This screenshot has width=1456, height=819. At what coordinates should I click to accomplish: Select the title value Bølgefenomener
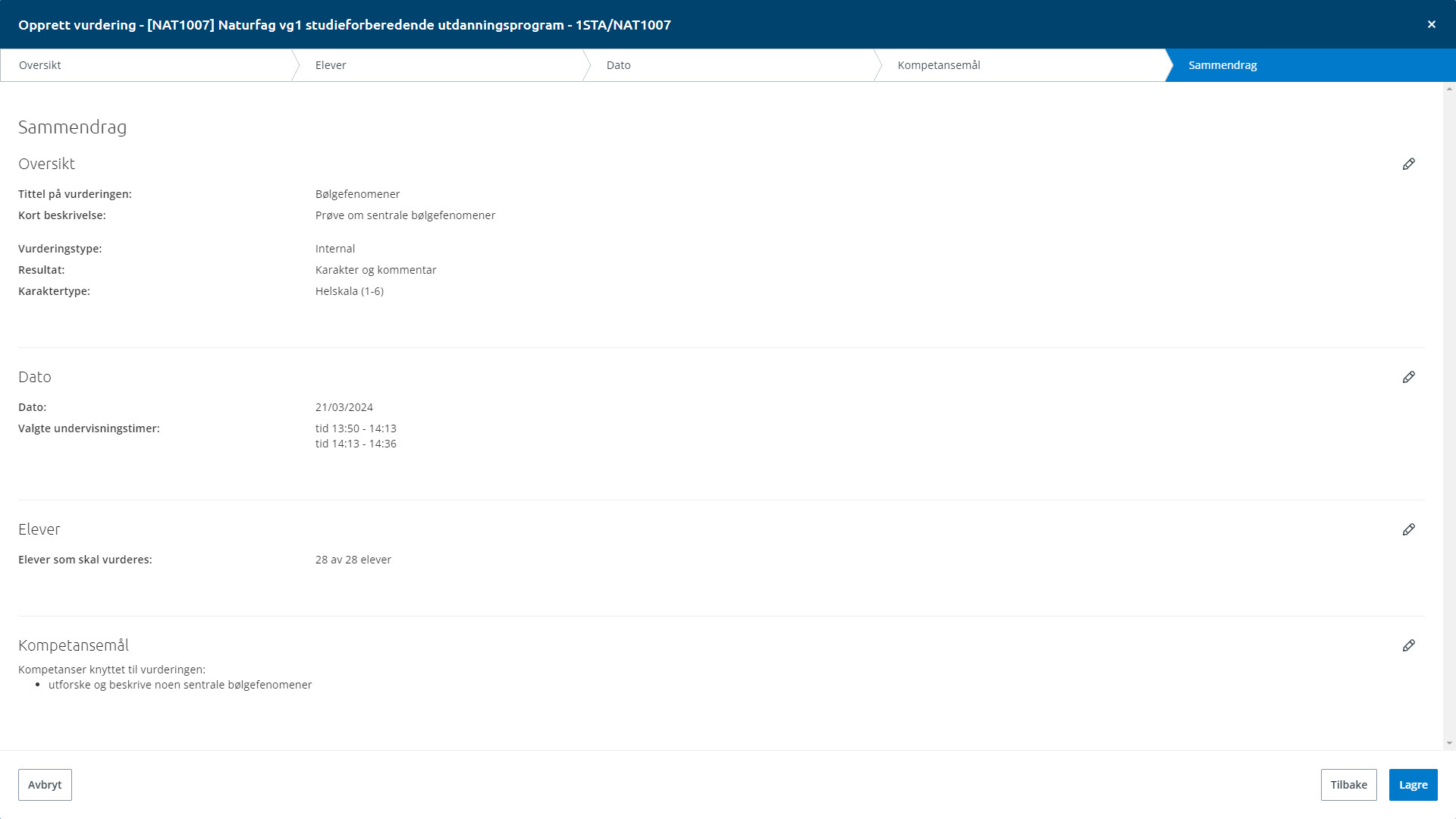tap(357, 194)
